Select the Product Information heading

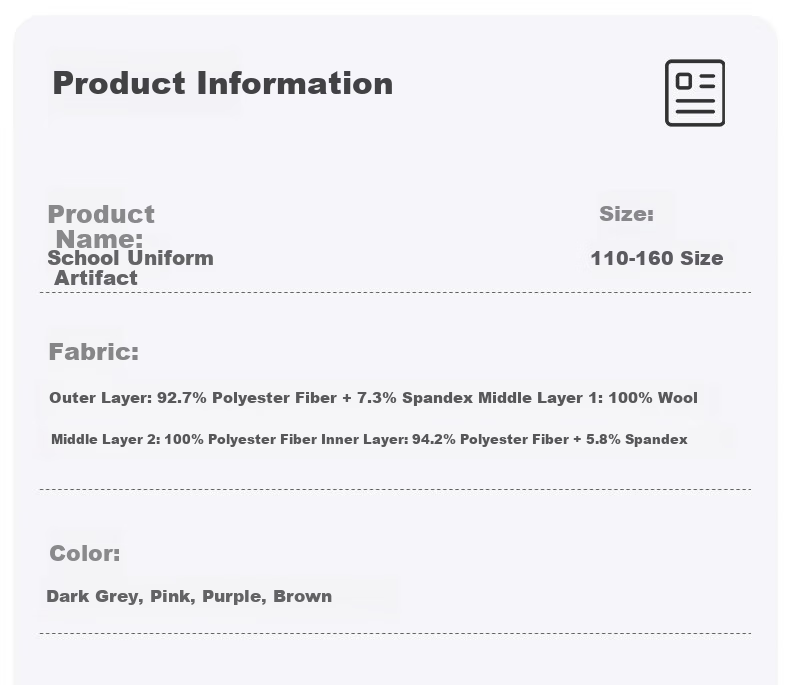coord(223,83)
